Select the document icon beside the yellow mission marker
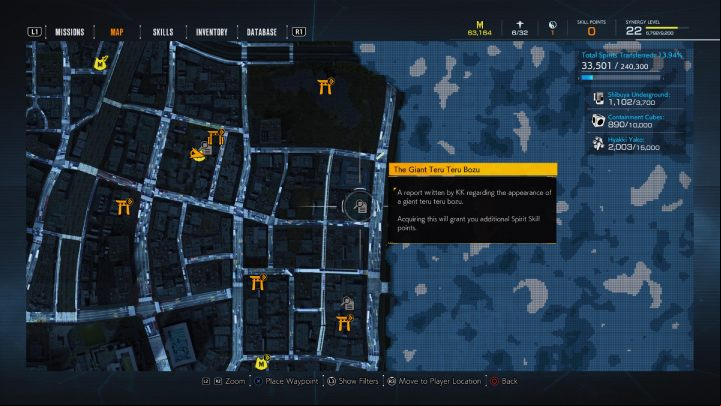 [206, 148]
